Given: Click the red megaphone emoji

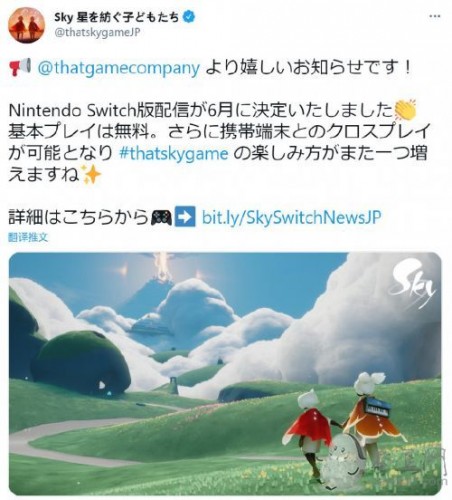Looking at the screenshot, I should tap(21, 67).
